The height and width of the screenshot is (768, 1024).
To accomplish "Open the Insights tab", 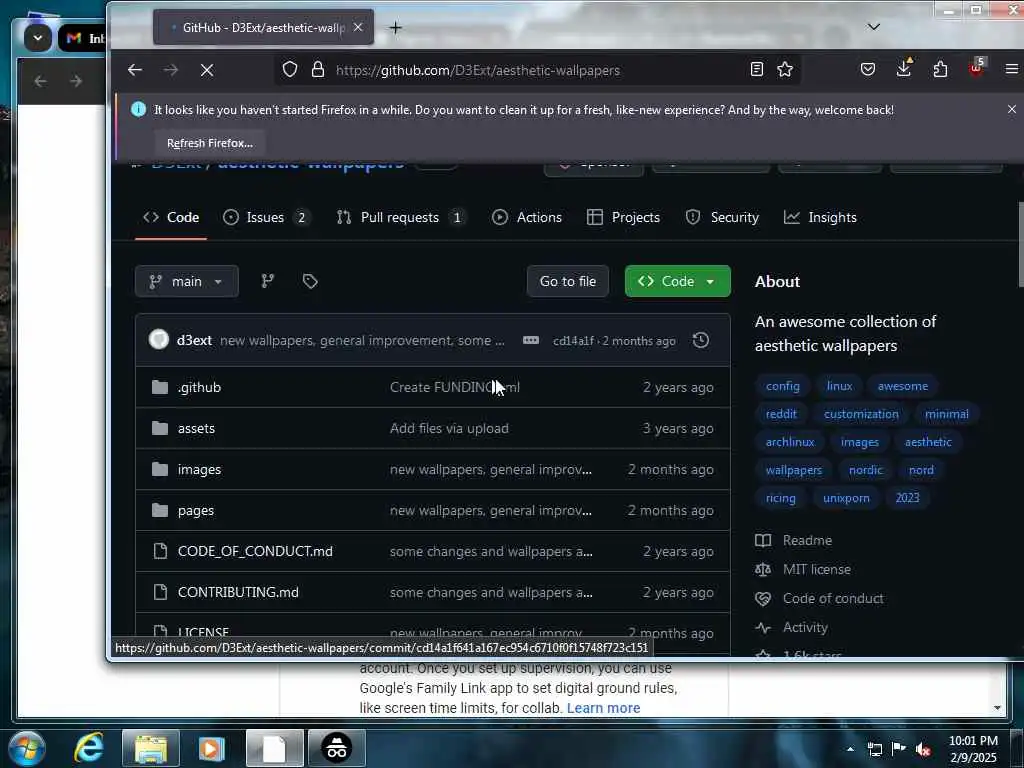I will [820, 217].
